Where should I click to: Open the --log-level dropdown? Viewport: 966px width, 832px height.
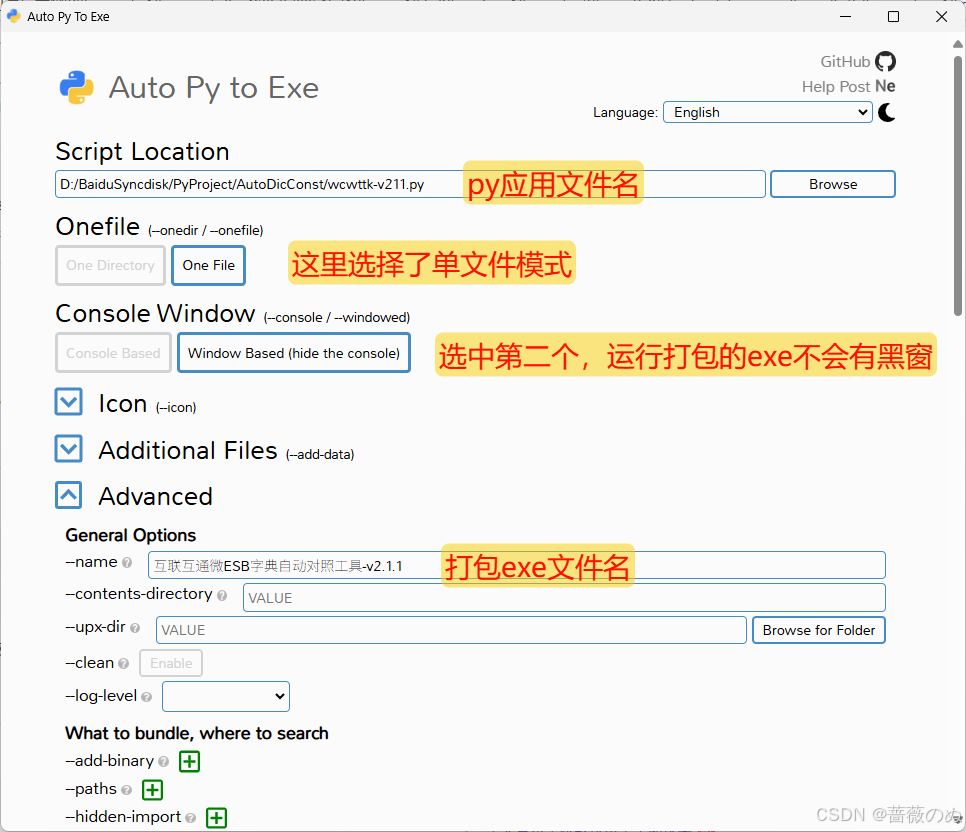point(225,696)
